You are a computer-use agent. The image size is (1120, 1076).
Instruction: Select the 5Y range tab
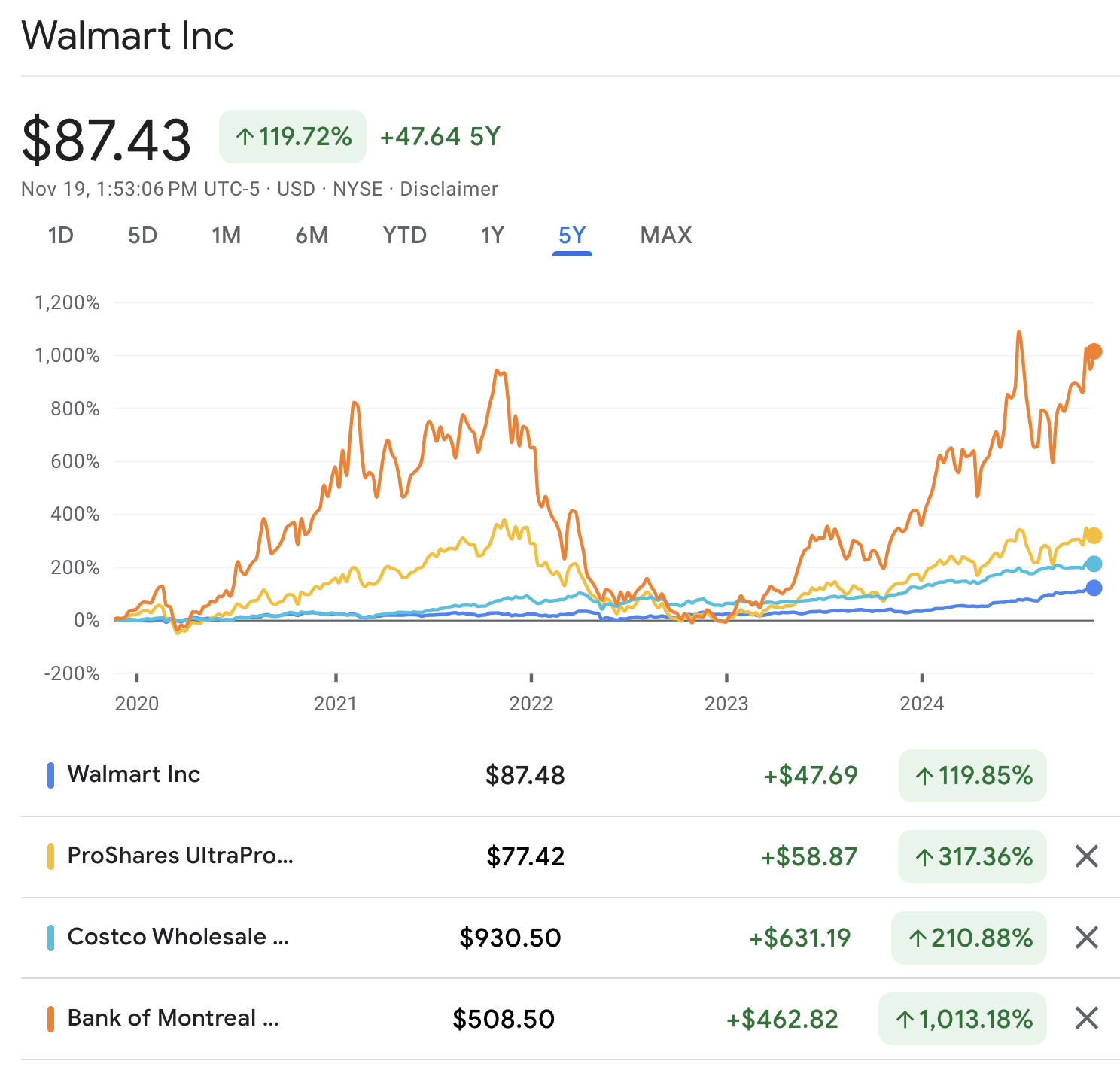tap(572, 236)
